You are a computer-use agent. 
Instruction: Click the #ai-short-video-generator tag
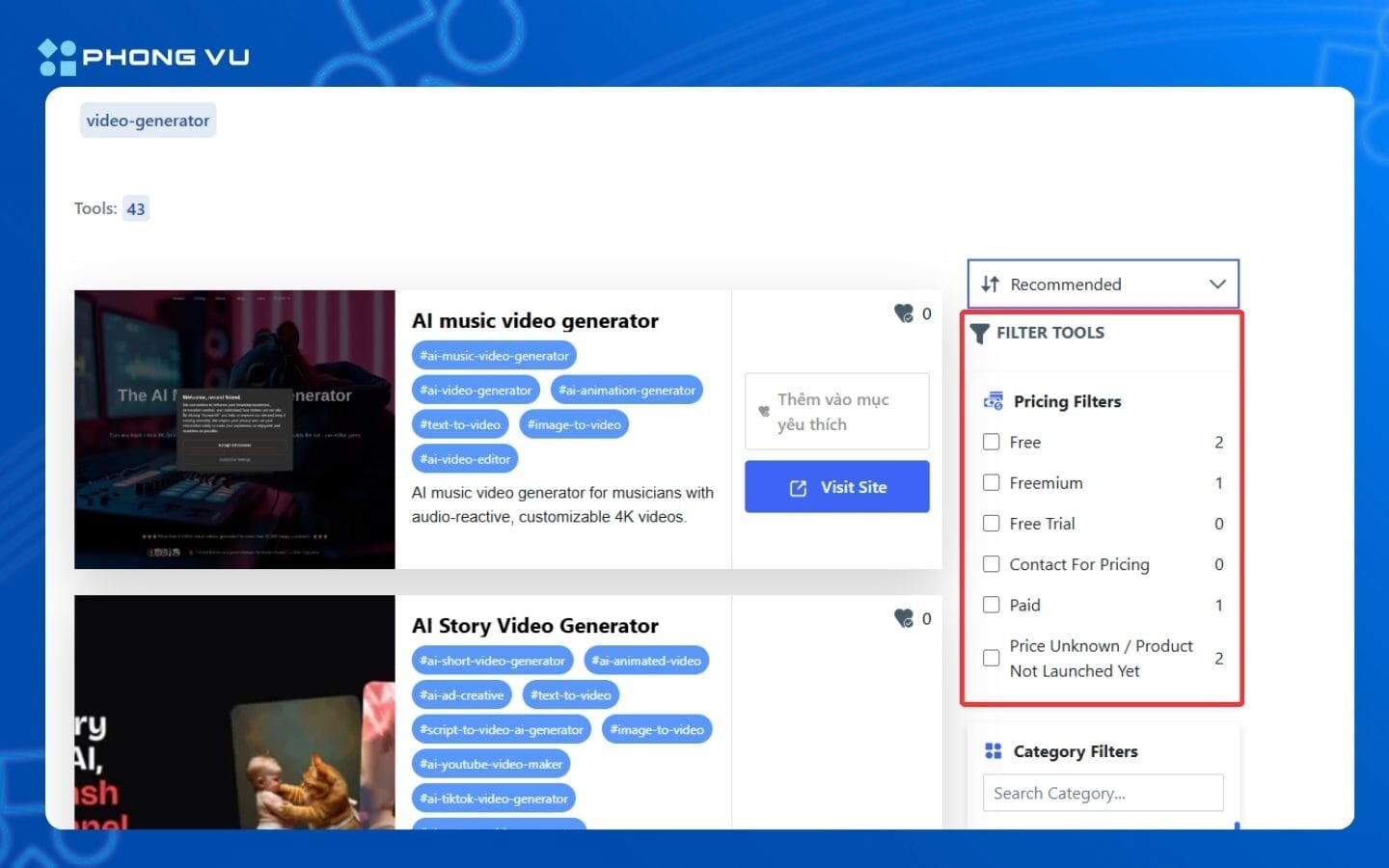point(492,661)
